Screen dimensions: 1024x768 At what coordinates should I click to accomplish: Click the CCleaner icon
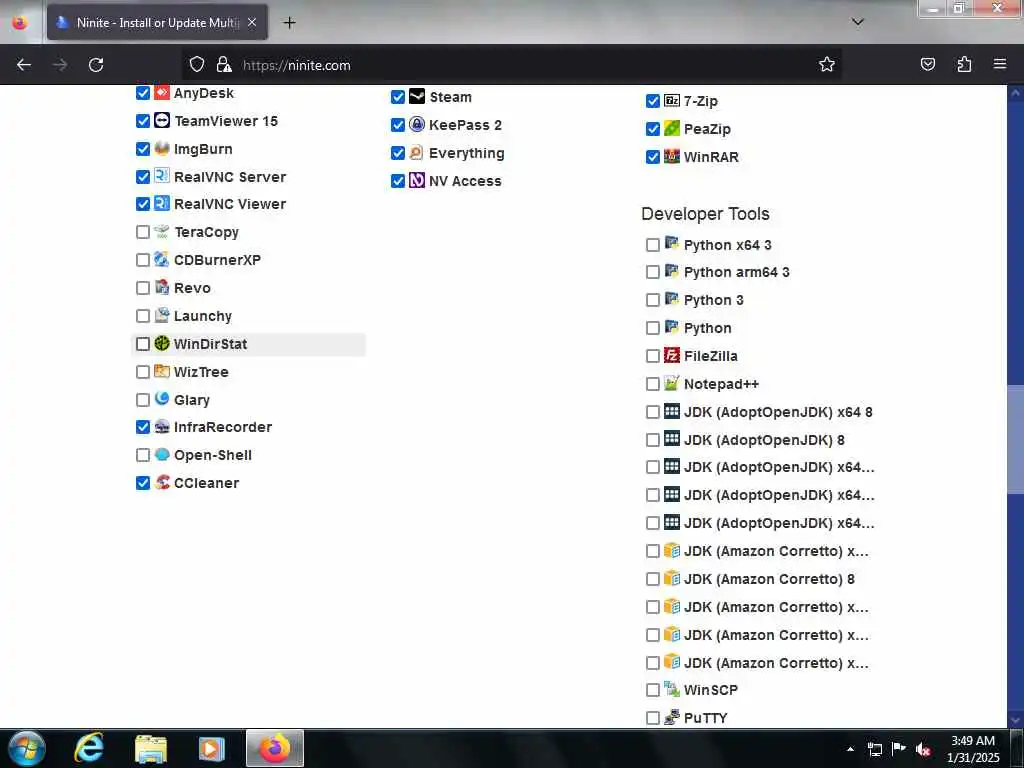(x=162, y=483)
